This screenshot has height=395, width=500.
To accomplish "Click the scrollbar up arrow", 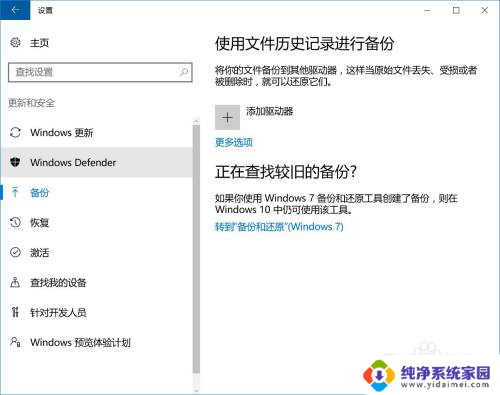I will pos(196,120).
